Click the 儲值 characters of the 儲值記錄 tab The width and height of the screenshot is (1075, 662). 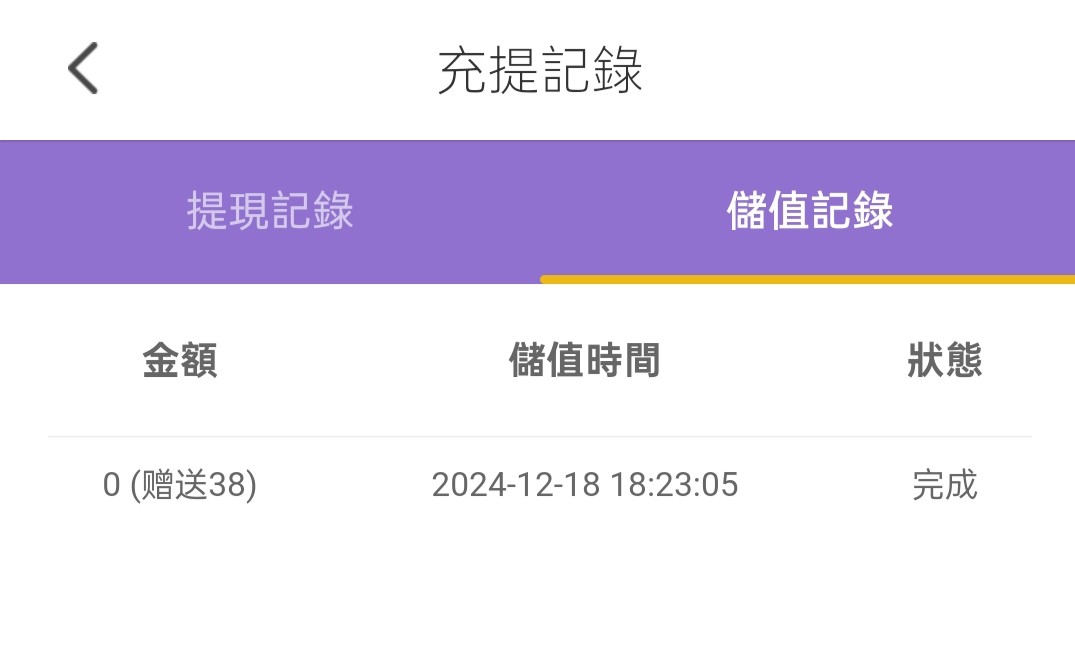tap(767, 211)
